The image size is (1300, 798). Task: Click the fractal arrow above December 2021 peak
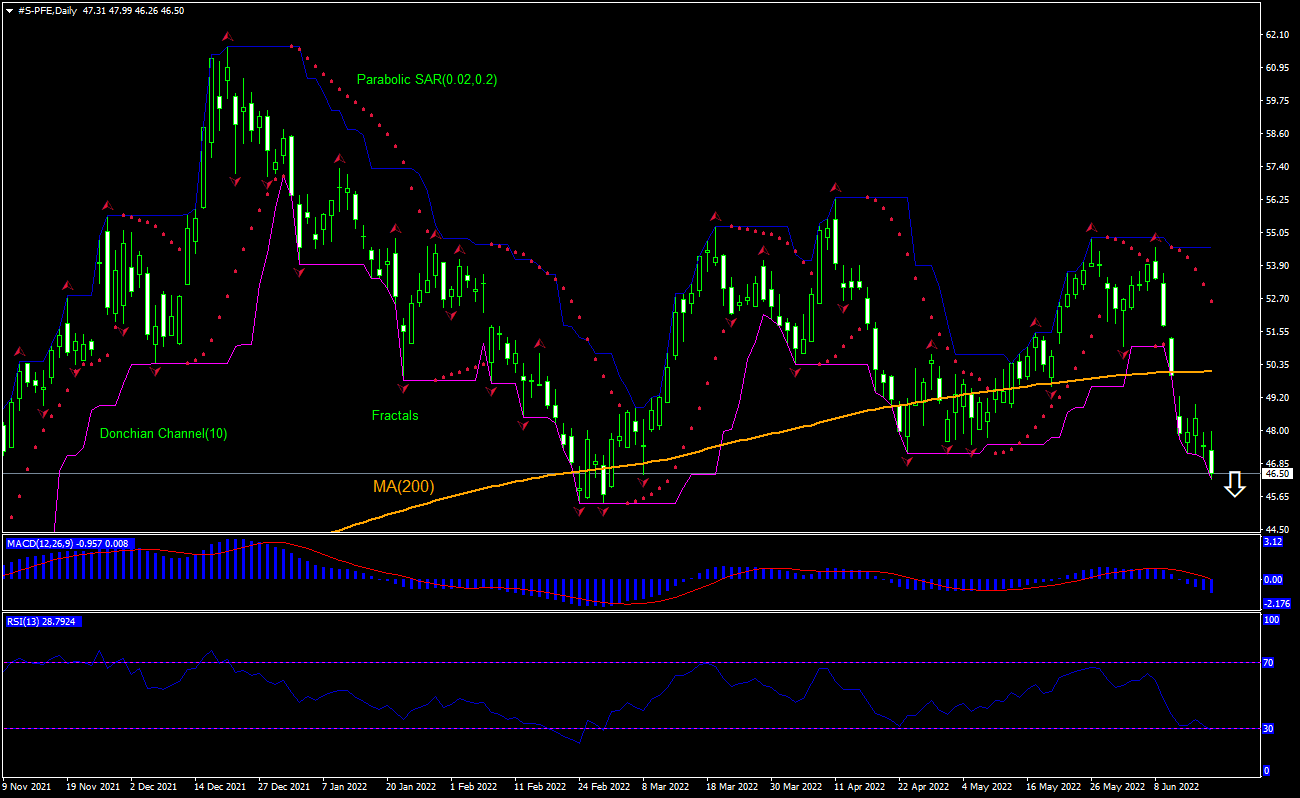(228, 37)
